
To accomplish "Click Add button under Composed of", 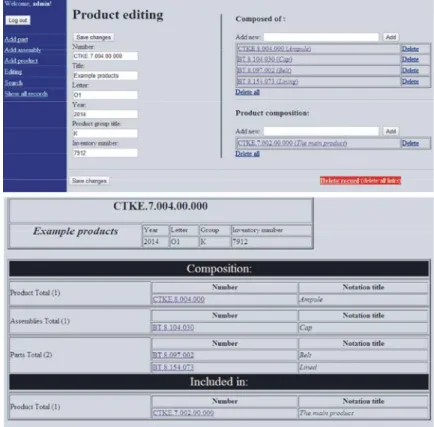I will [391, 37].
